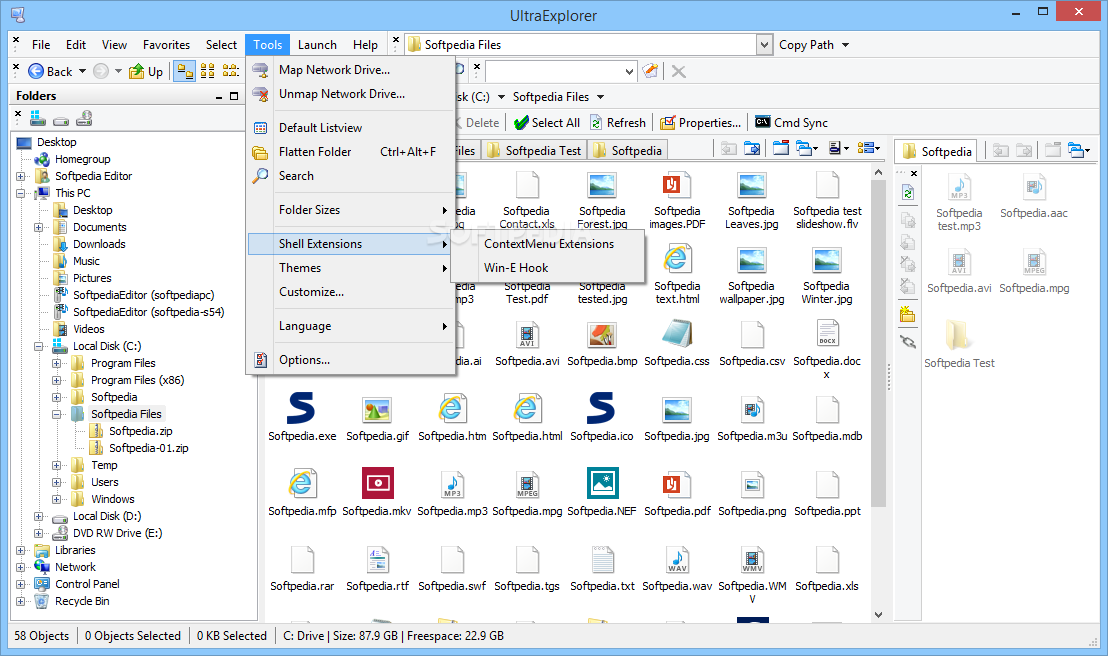Click ContextMenu Extensions submenu item
The width and height of the screenshot is (1108, 656).
pos(548,243)
